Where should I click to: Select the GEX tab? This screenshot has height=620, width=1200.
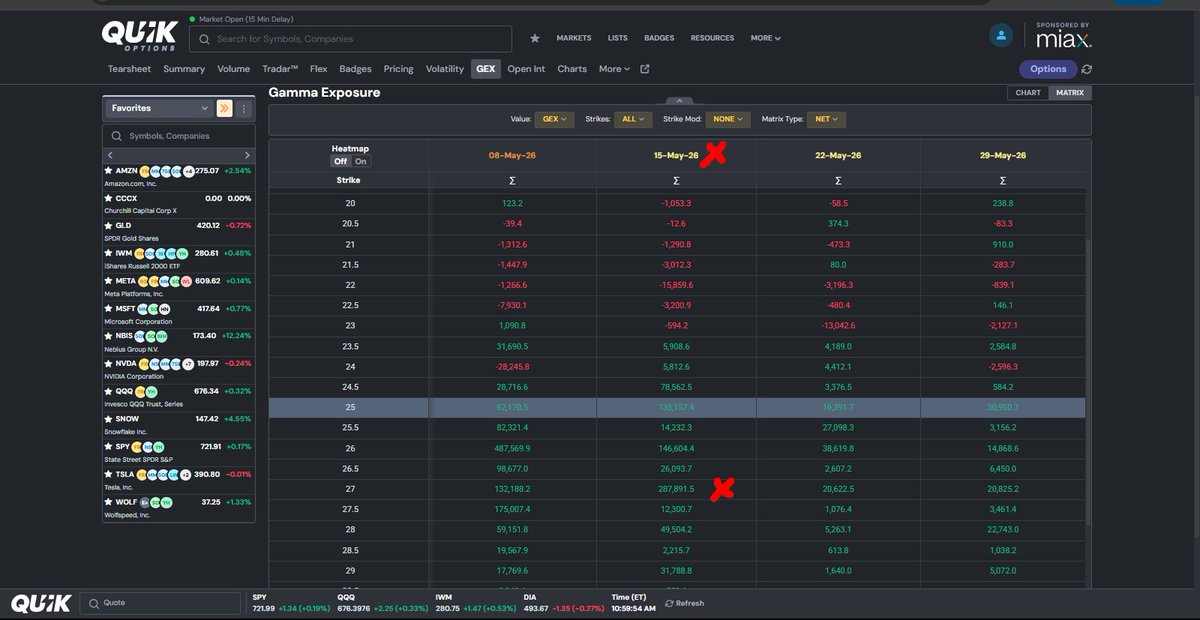click(x=485, y=69)
